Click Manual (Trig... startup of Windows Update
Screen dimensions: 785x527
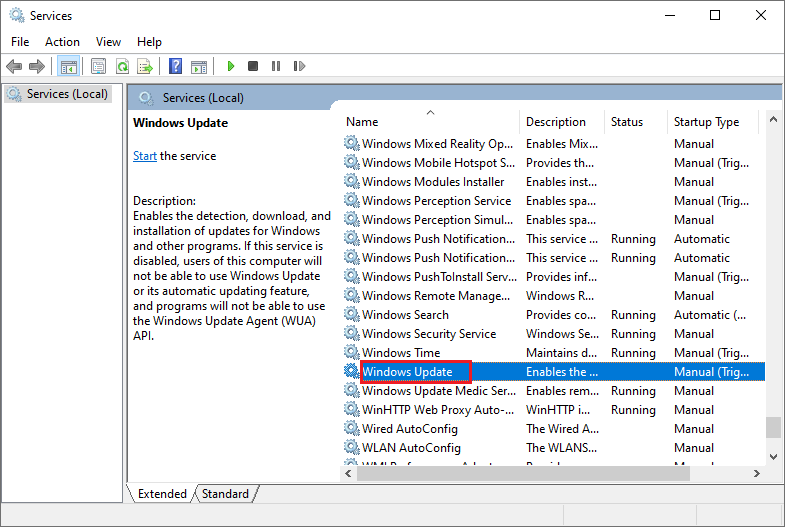click(711, 372)
